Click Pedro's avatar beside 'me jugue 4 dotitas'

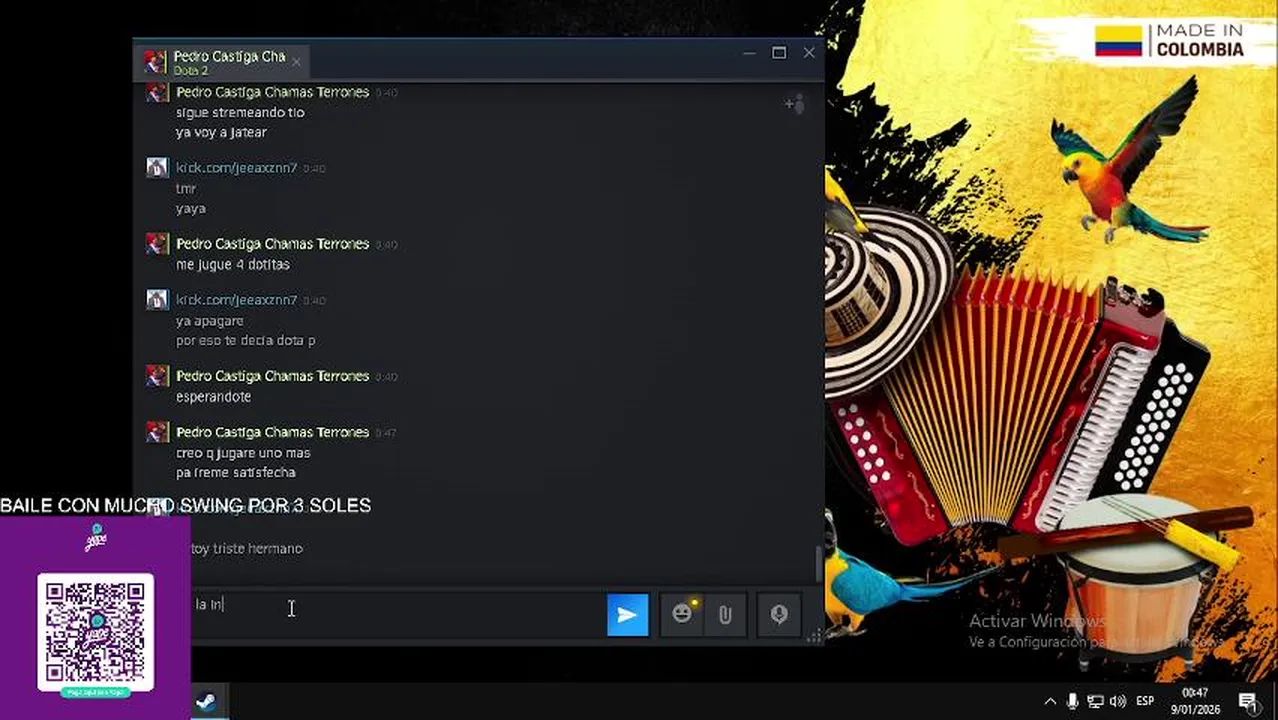click(157, 244)
